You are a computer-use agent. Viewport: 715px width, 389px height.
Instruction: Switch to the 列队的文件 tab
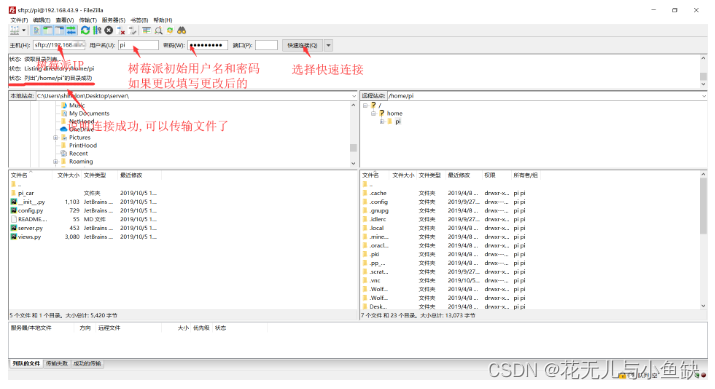[26, 363]
